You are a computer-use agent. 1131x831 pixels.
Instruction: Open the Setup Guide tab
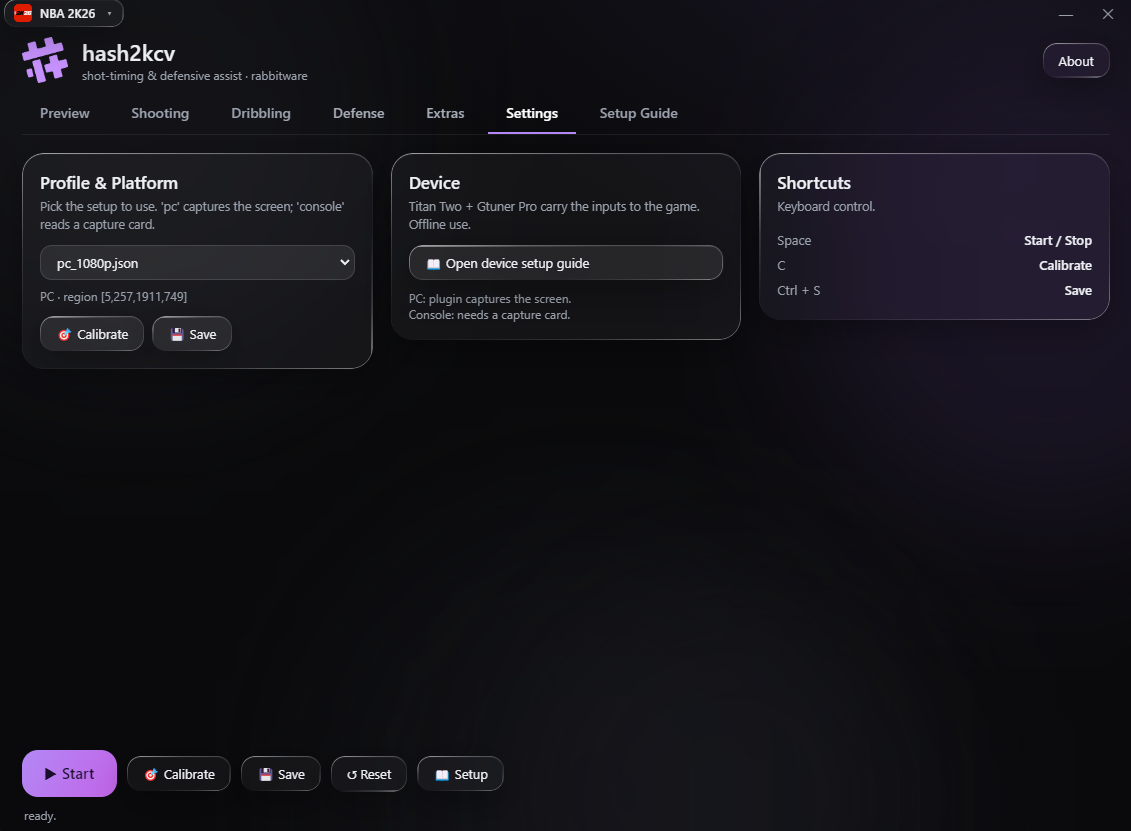[x=638, y=113]
